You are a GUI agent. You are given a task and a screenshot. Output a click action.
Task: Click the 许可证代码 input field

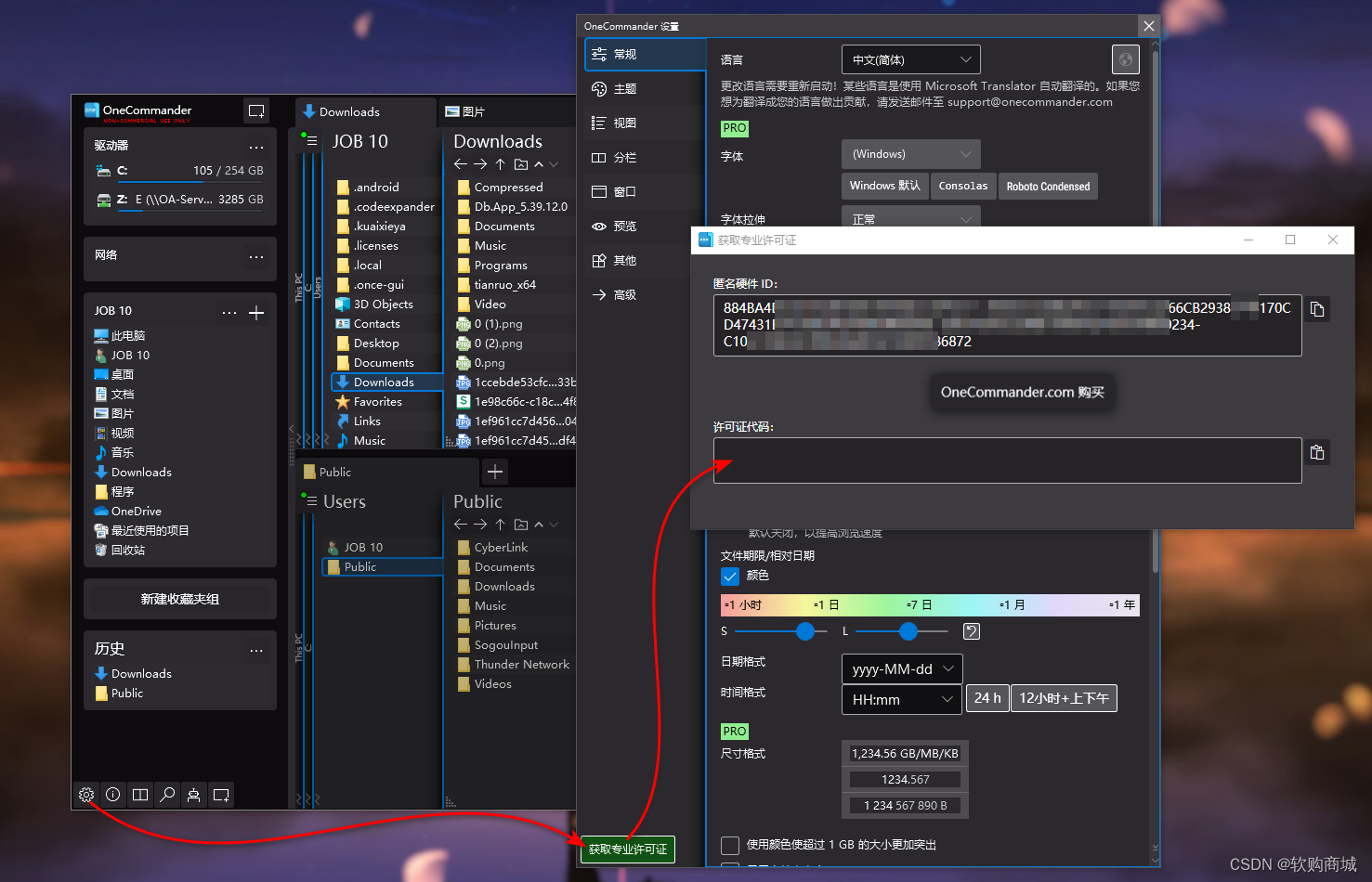pyautogui.click(x=1007, y=460)
